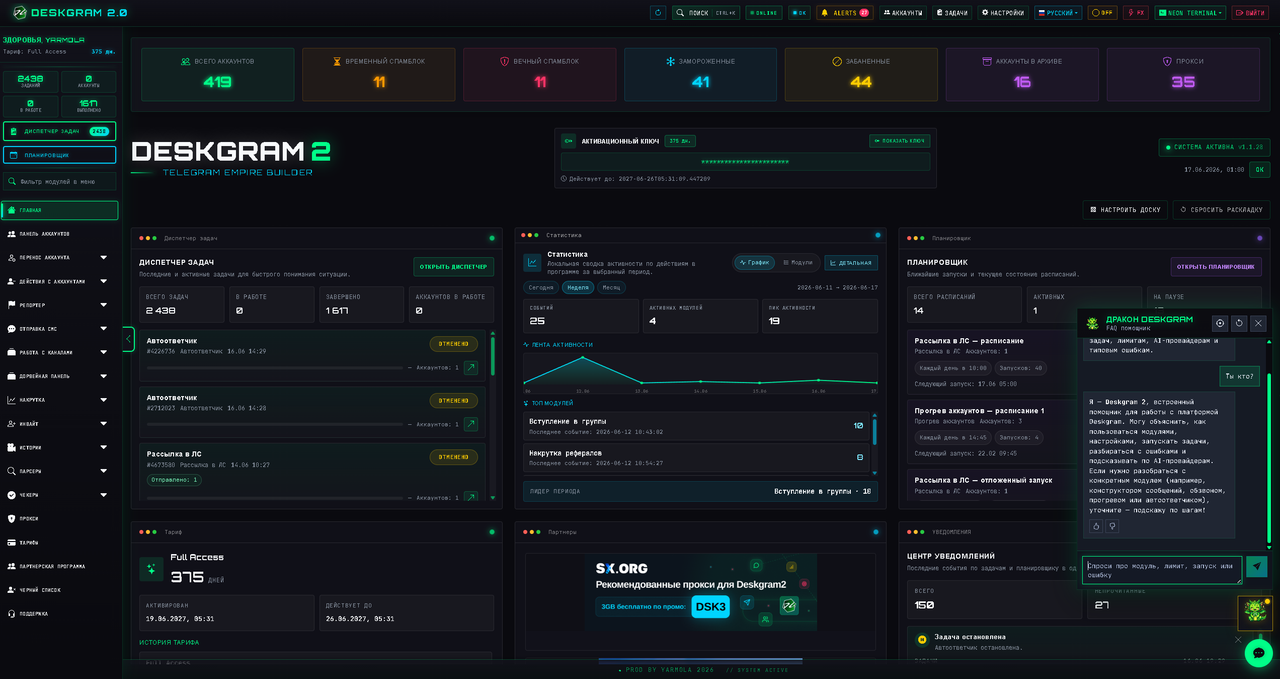Click the Парсеры magnifier icon in sidebar
Screen dimensions: 1280x679
tap(11, 471)
